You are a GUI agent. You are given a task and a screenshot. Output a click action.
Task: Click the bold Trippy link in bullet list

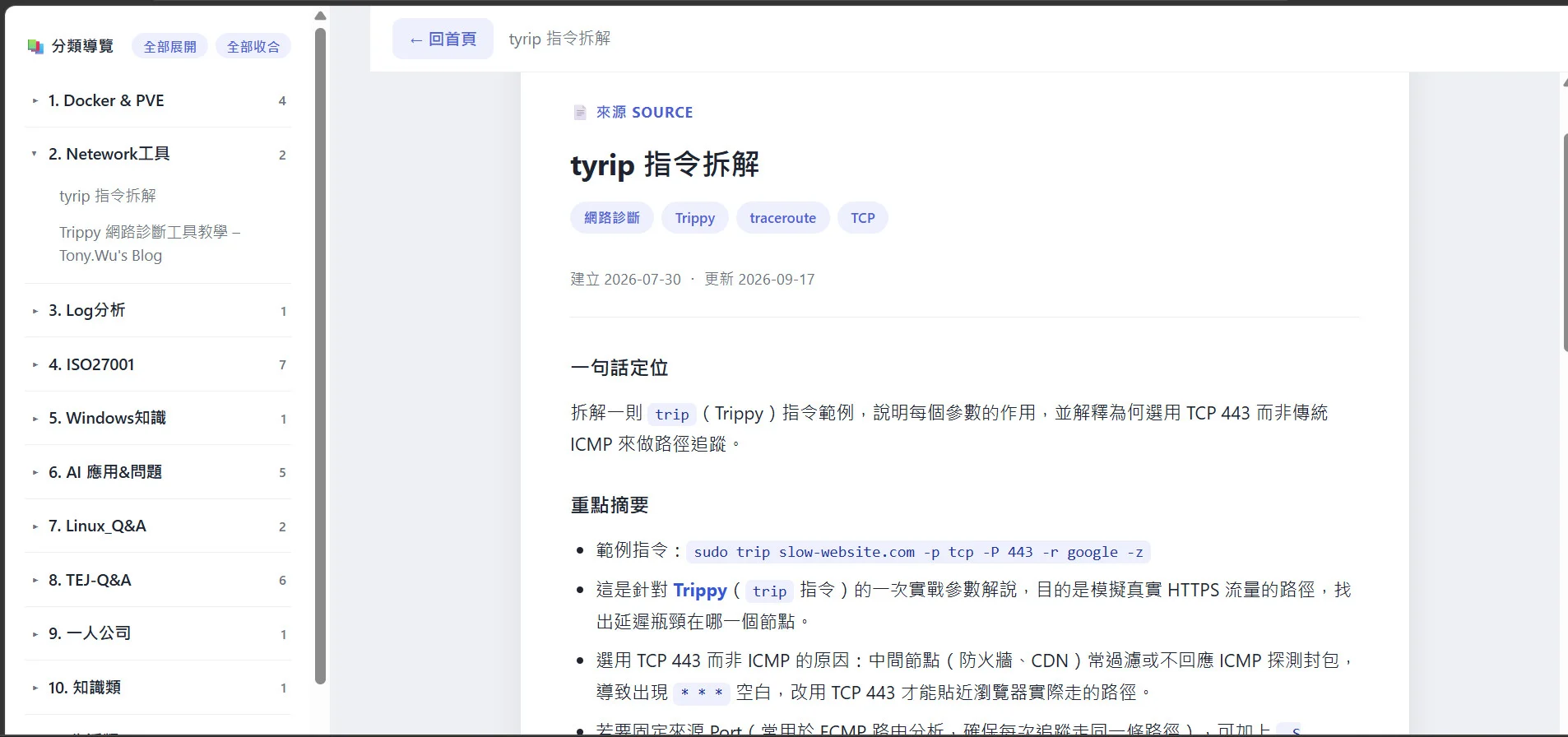tap(700, 590)
